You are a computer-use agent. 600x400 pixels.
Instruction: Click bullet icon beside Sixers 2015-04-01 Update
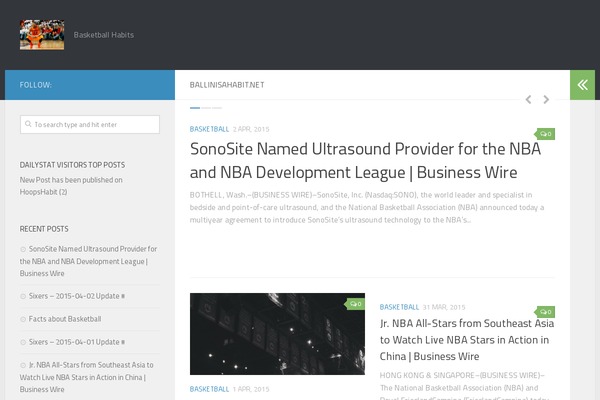pyautogui.click(x=23, y=342)
